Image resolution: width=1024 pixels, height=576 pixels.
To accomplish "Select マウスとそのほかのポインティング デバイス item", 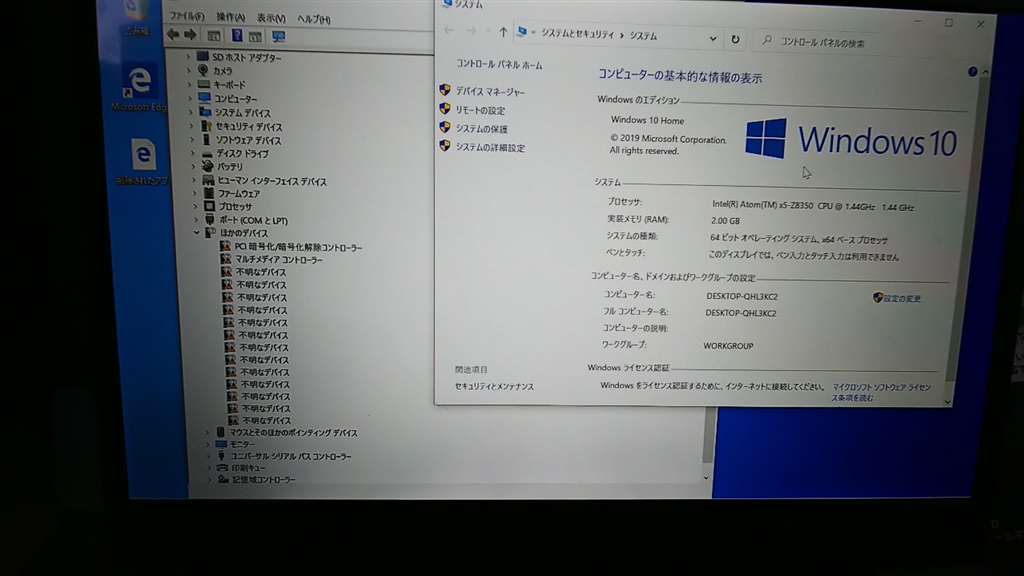I will (x=293, y=432).
